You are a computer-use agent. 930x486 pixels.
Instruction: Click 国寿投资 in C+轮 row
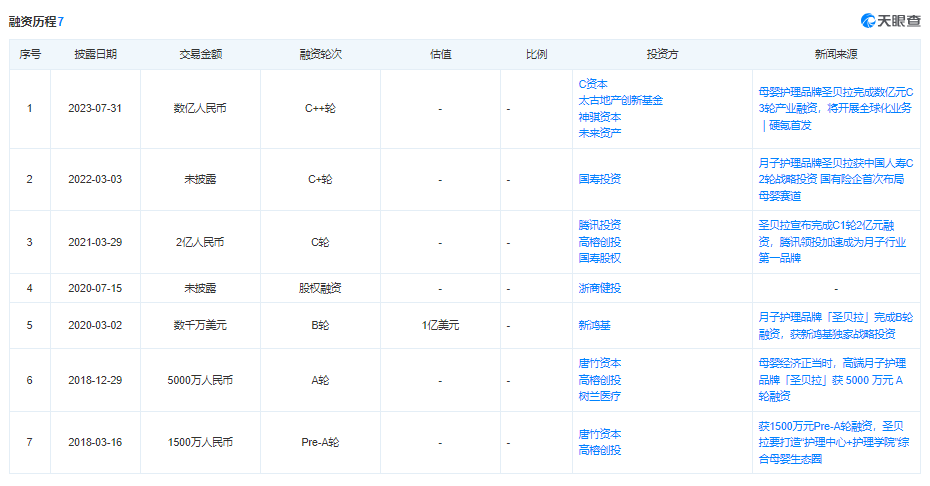pyautogui.click(x=599, y=179)
